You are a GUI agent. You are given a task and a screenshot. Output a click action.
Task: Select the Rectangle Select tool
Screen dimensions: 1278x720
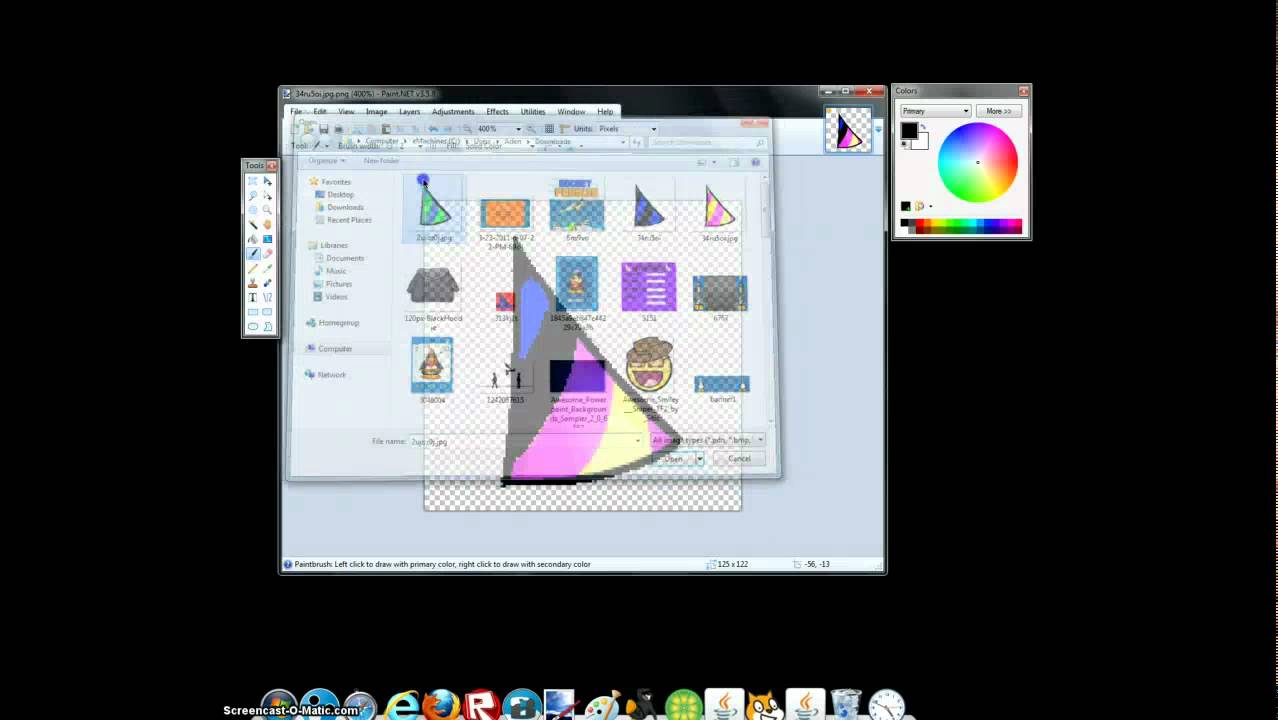point(252,181)
